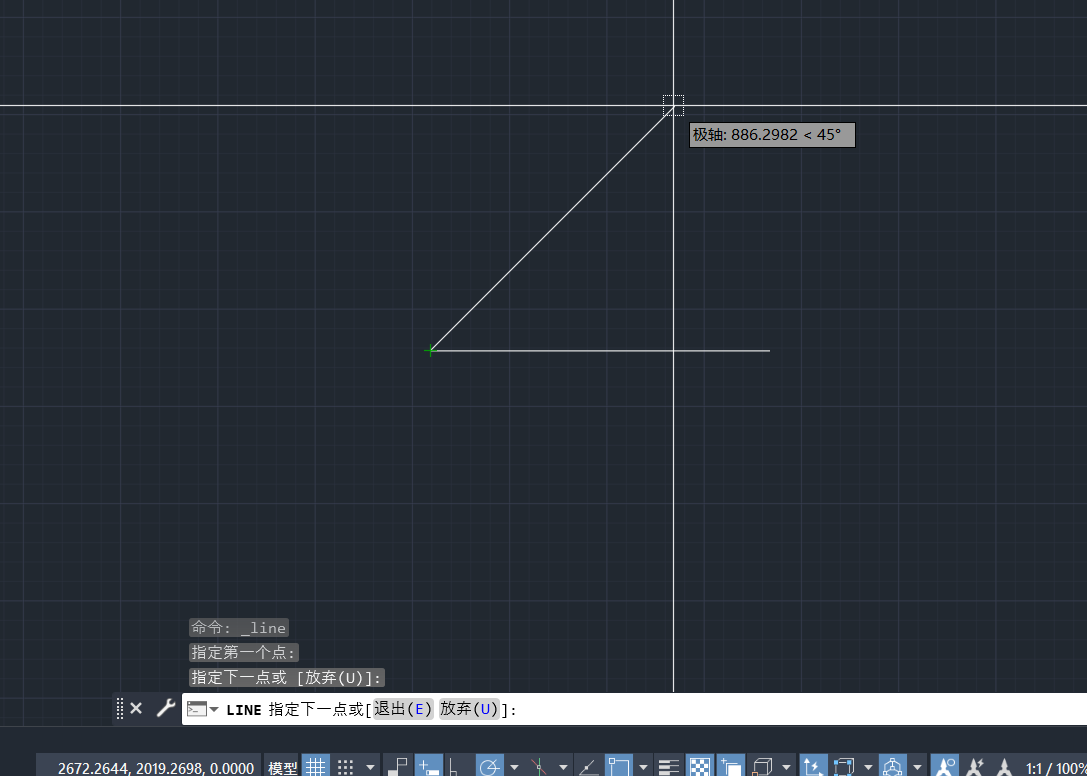Click the 2D object snap square icon
Screen dimensions: 1087x776
[618, 767]
